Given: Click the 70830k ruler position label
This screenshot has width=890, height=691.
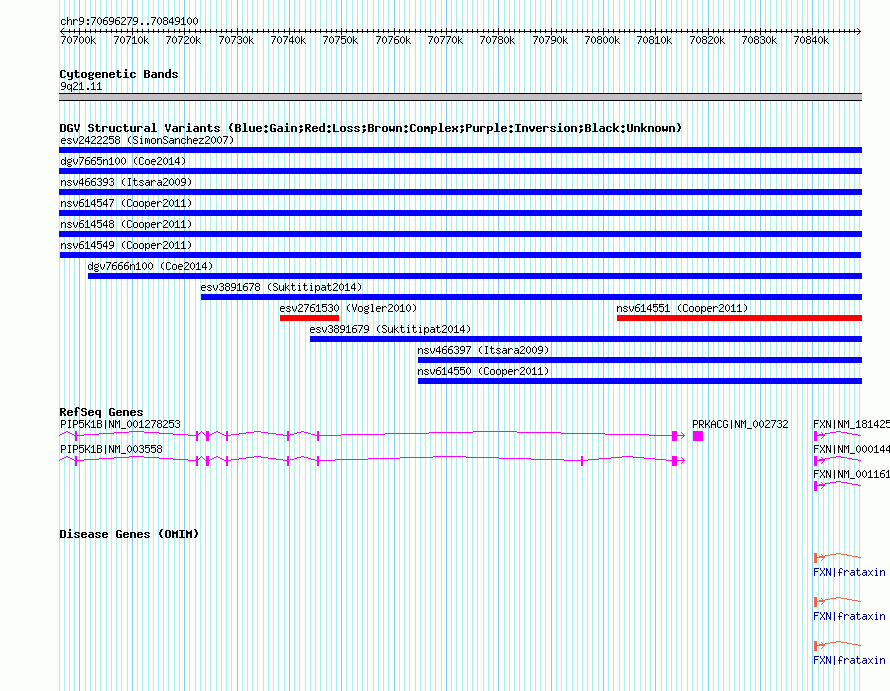Looking at the screenshot, I should coord(759,40).
